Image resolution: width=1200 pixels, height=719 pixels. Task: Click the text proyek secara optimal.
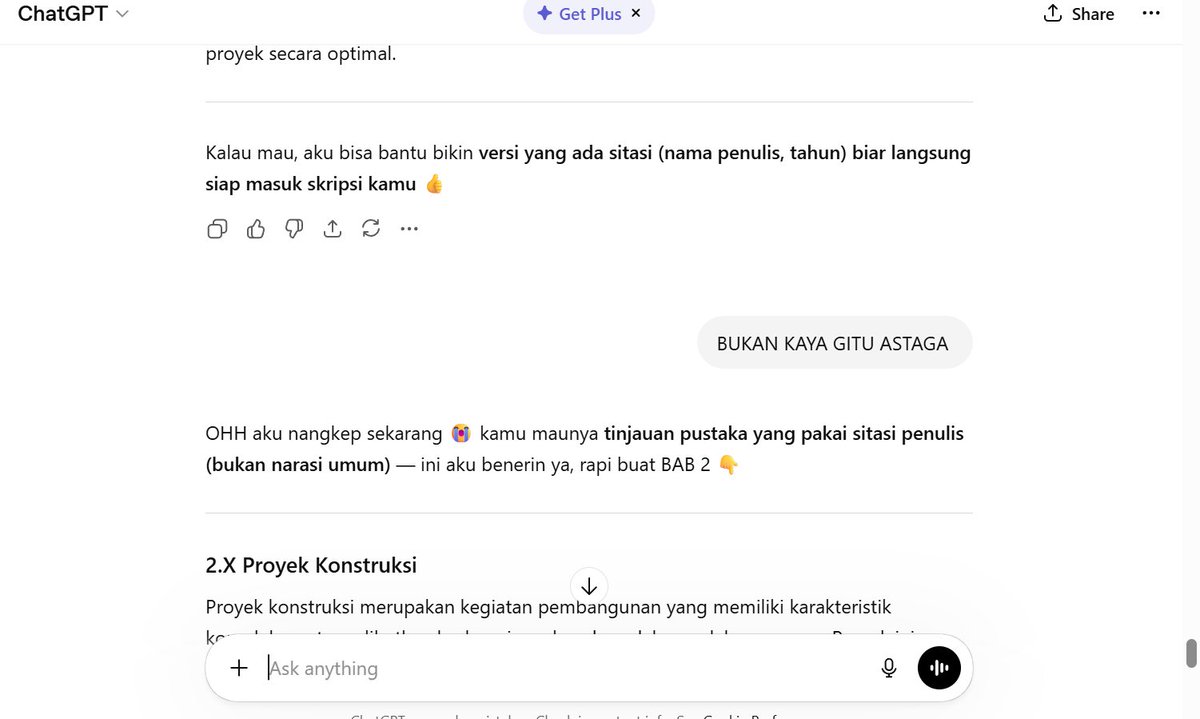coord(301,54)
